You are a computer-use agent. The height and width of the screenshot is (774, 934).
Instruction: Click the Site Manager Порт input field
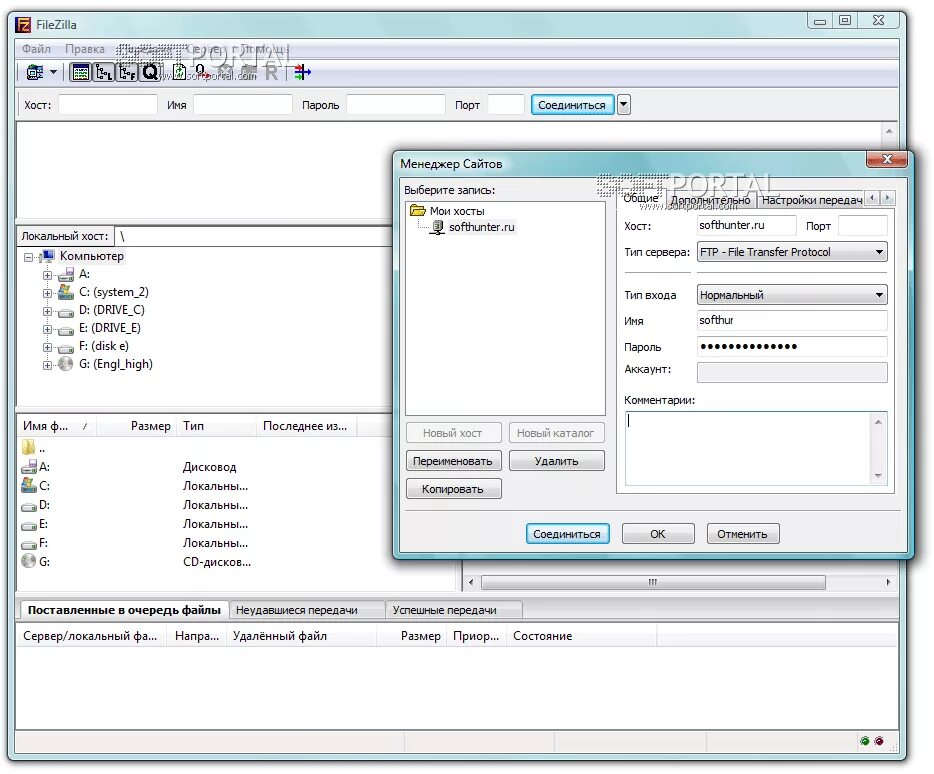(863, 226)
